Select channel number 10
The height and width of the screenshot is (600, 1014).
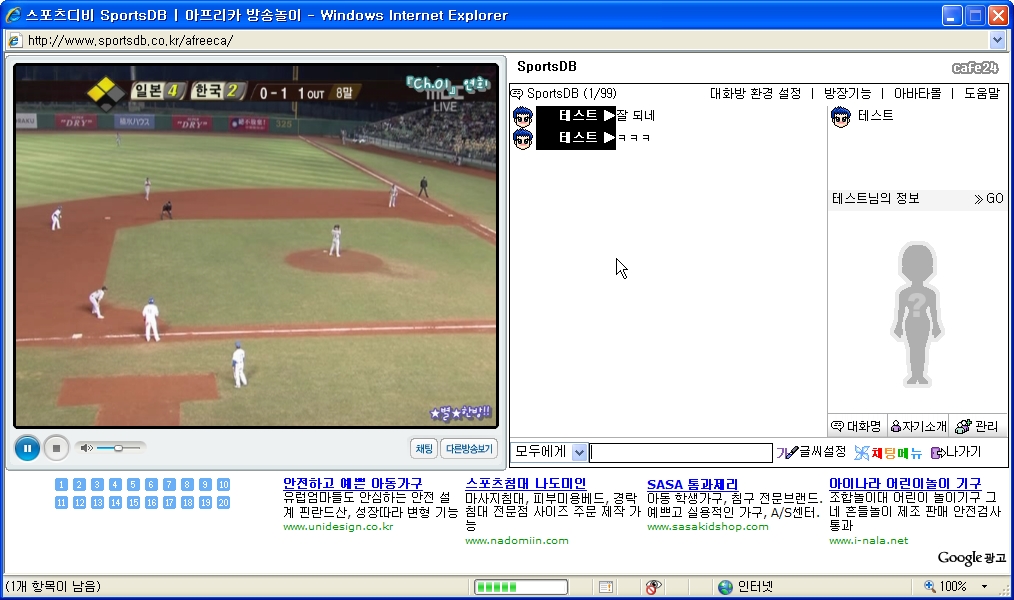[x=223, y=485]
